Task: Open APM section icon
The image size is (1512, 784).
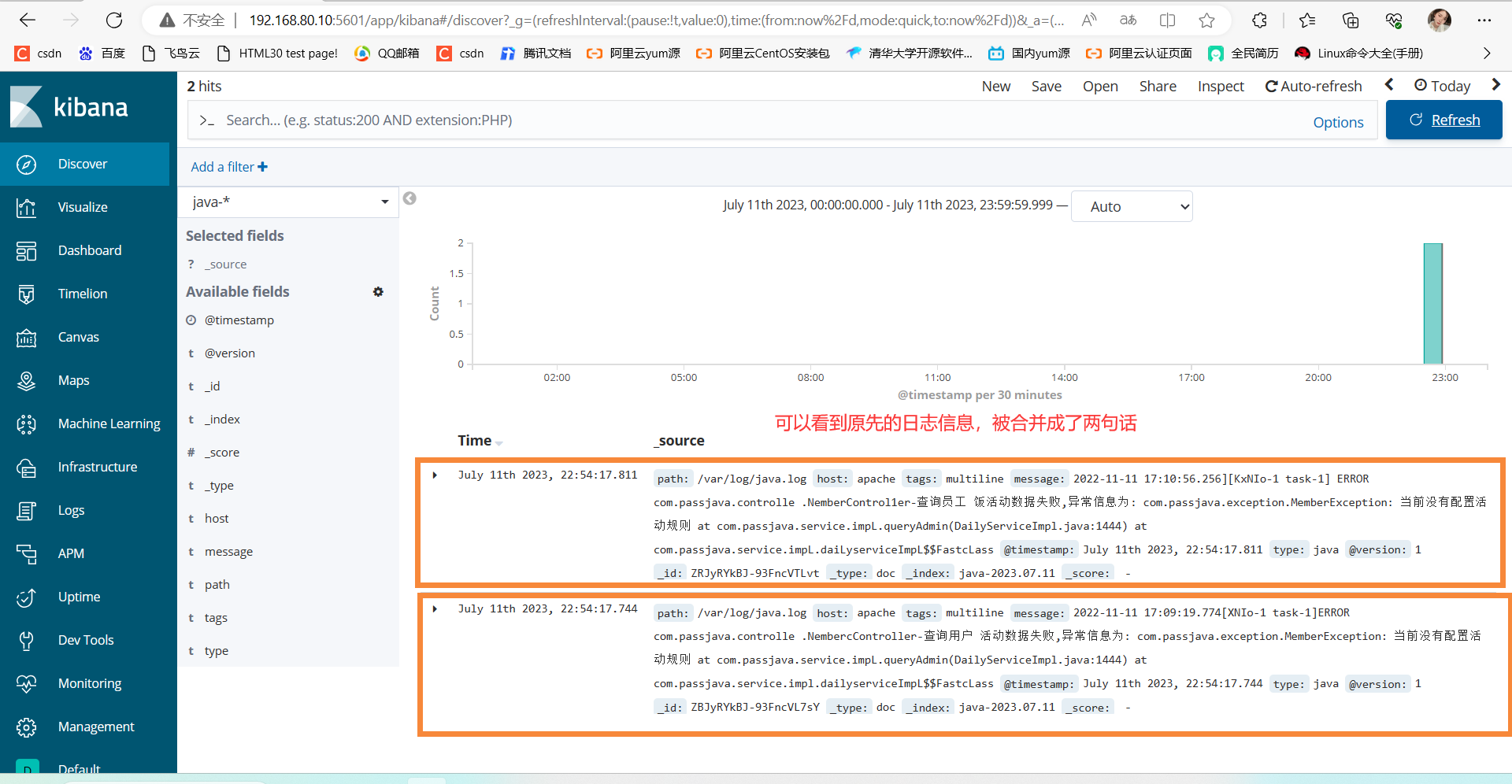Action: (x=26, y=553)
